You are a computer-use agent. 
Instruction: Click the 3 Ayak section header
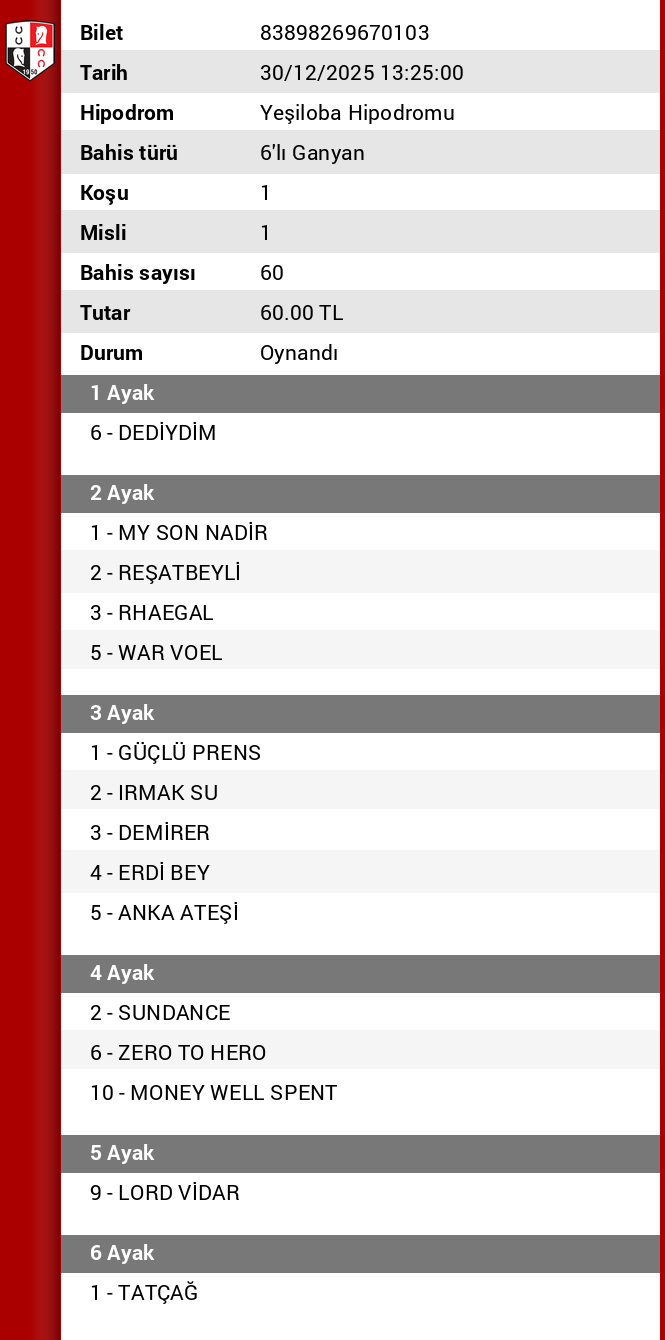click(360, 713)
